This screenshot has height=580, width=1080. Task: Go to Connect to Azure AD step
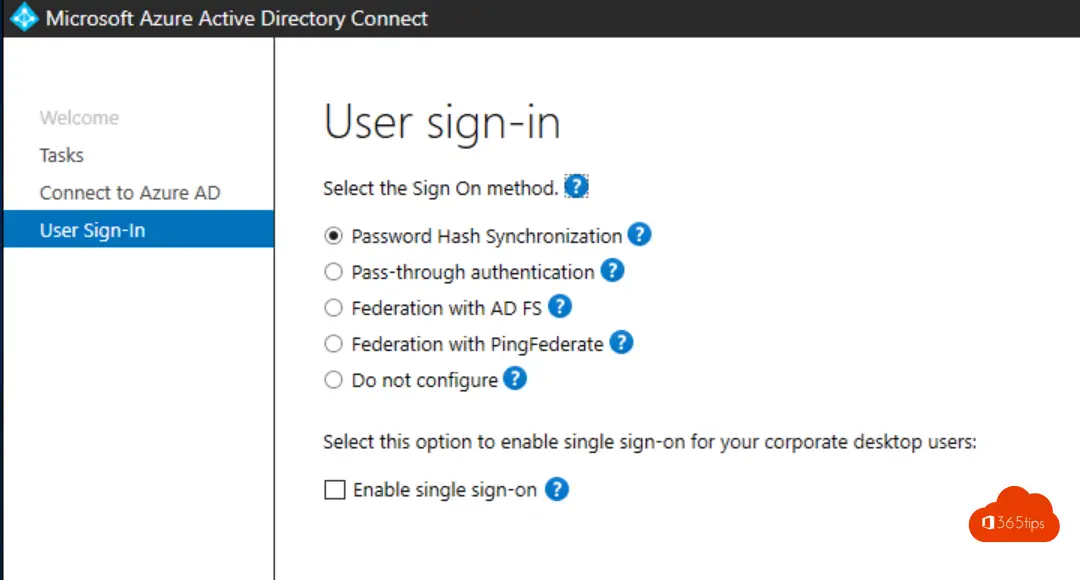[x=130, y=192]
